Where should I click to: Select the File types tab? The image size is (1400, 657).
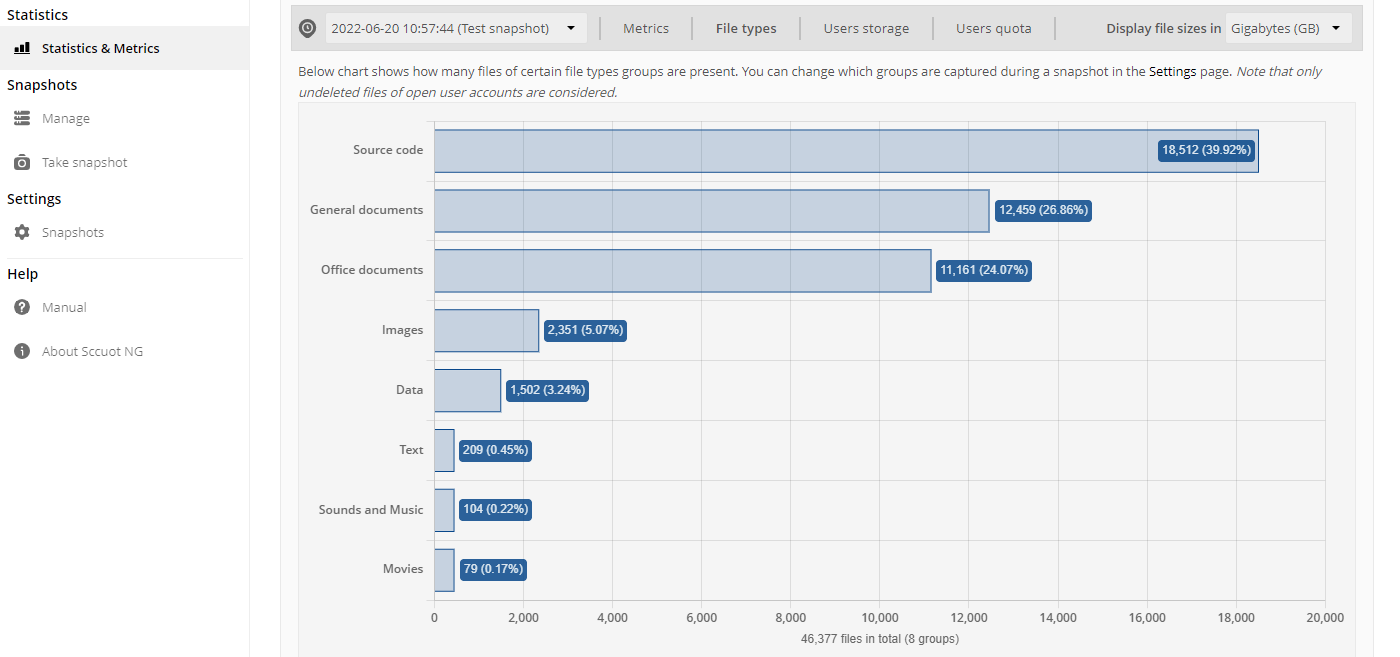pos(746,28)
